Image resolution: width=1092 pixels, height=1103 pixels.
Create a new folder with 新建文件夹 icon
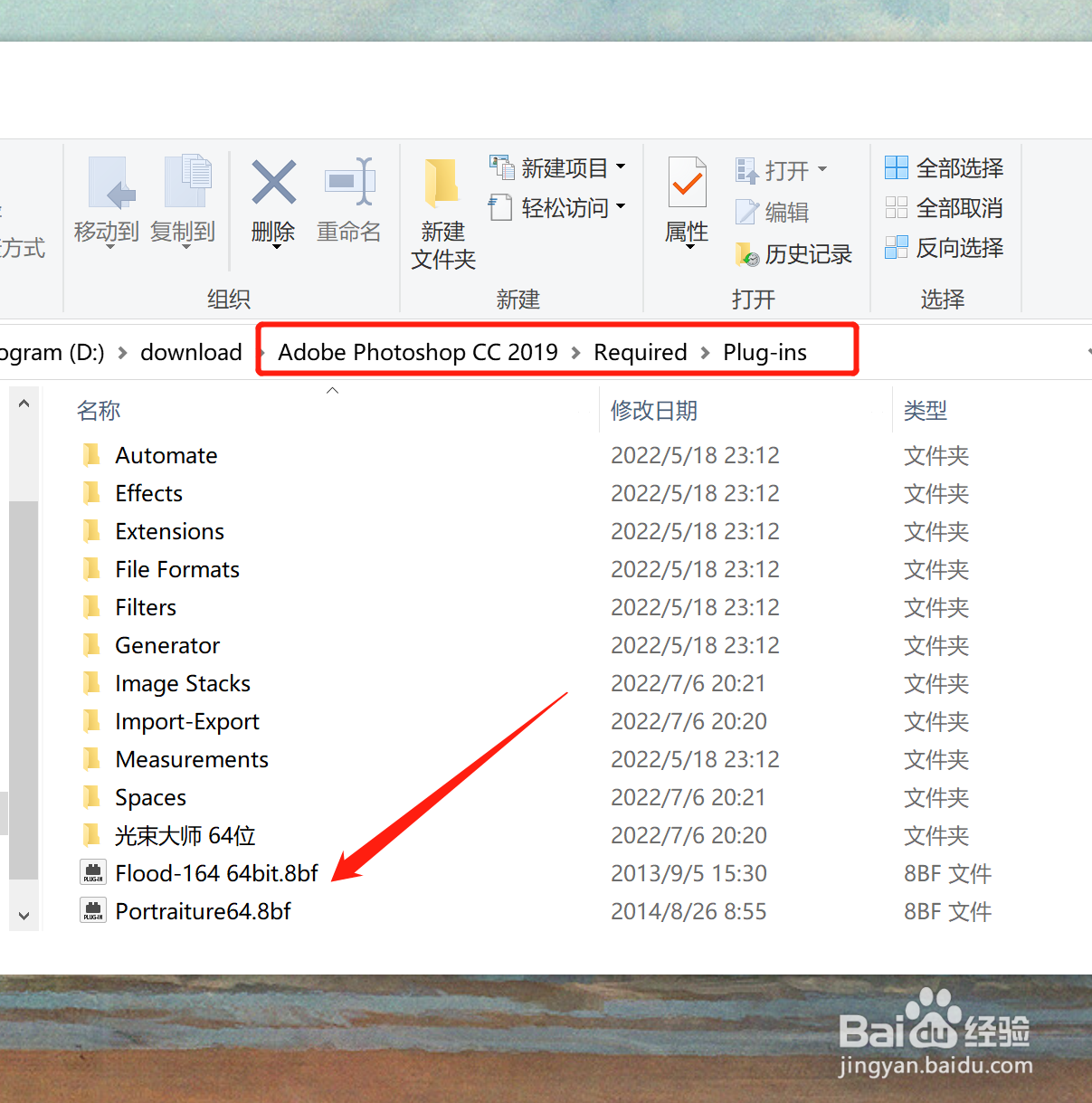click(442, 182)
